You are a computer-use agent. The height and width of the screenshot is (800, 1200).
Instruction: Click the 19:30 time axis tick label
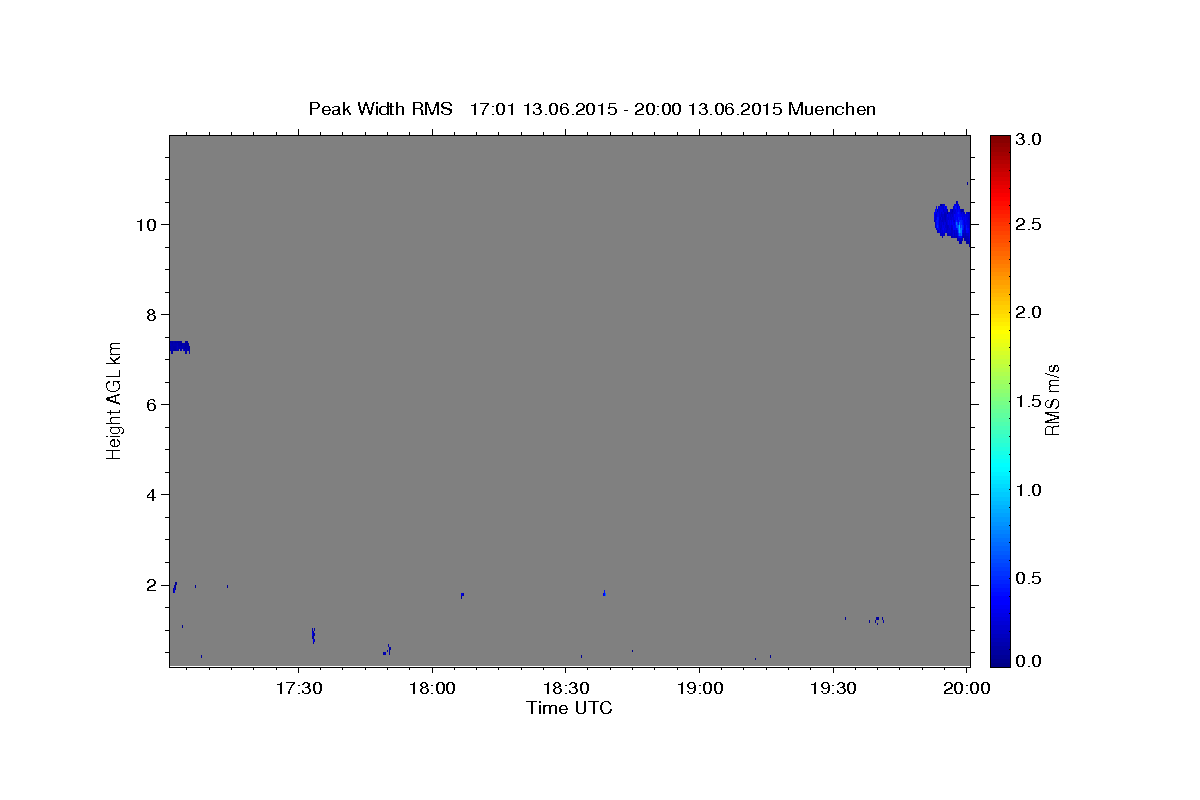pyautogui.click(x=833, y=688)
